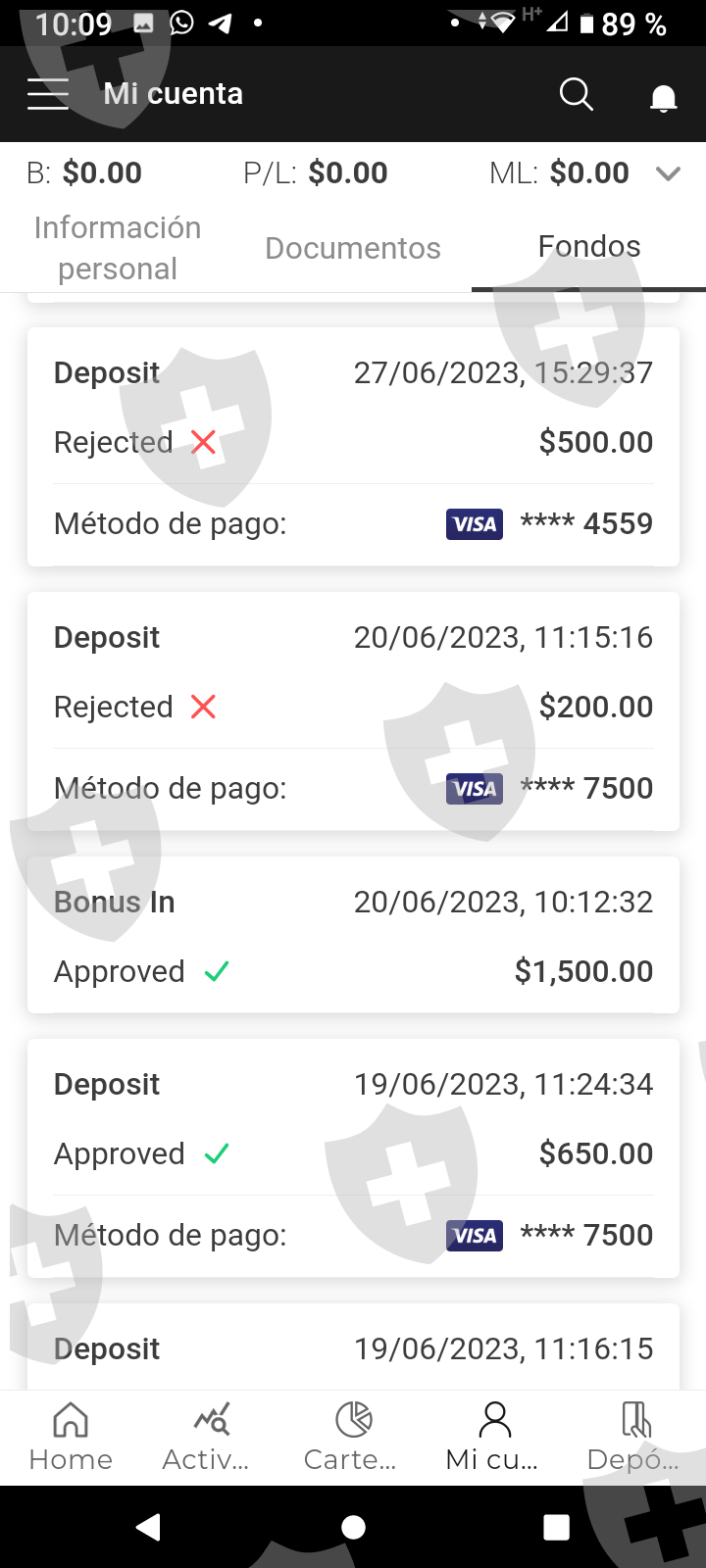The height and width of the screenshot is (1568, 706).
Task: Open the $1,500.00 Bonus In entry
Action: [353, 935]
